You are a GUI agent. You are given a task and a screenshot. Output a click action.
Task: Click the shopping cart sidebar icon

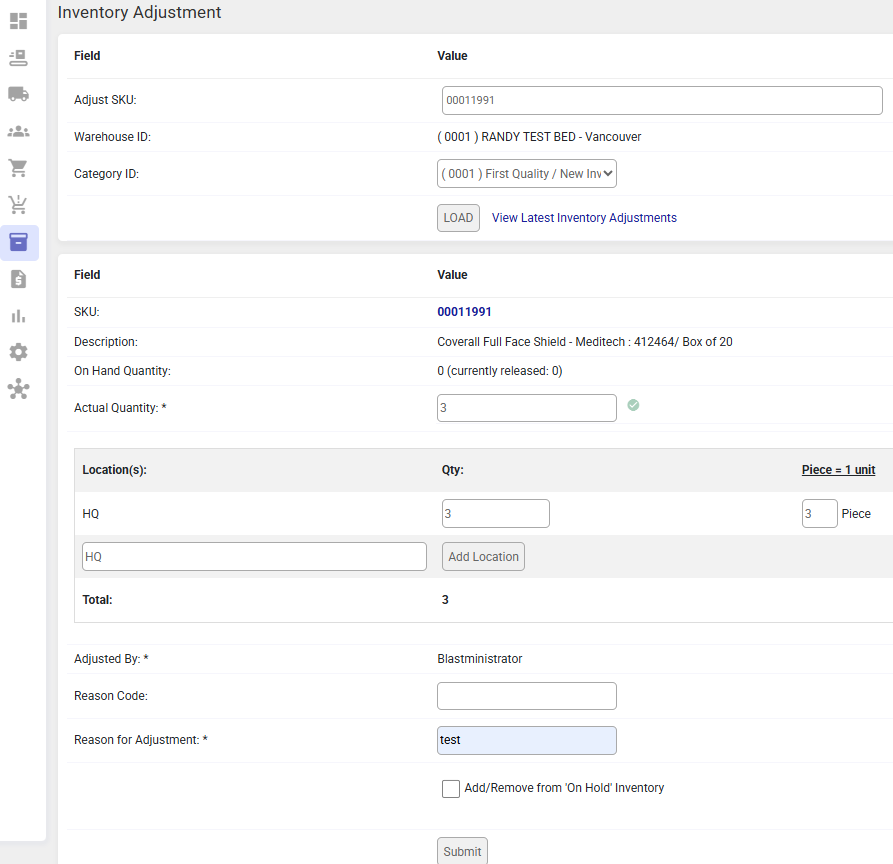(x=19, y=168)
